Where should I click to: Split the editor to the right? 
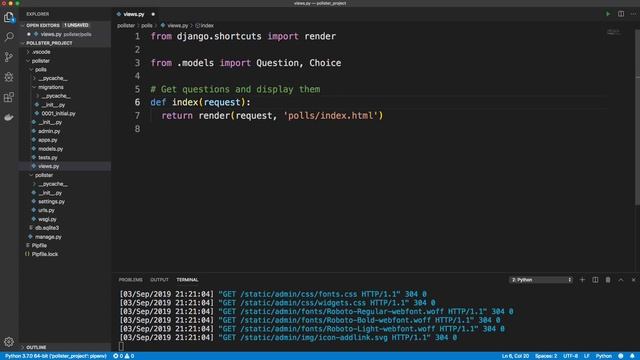click(x=621, y=14)
